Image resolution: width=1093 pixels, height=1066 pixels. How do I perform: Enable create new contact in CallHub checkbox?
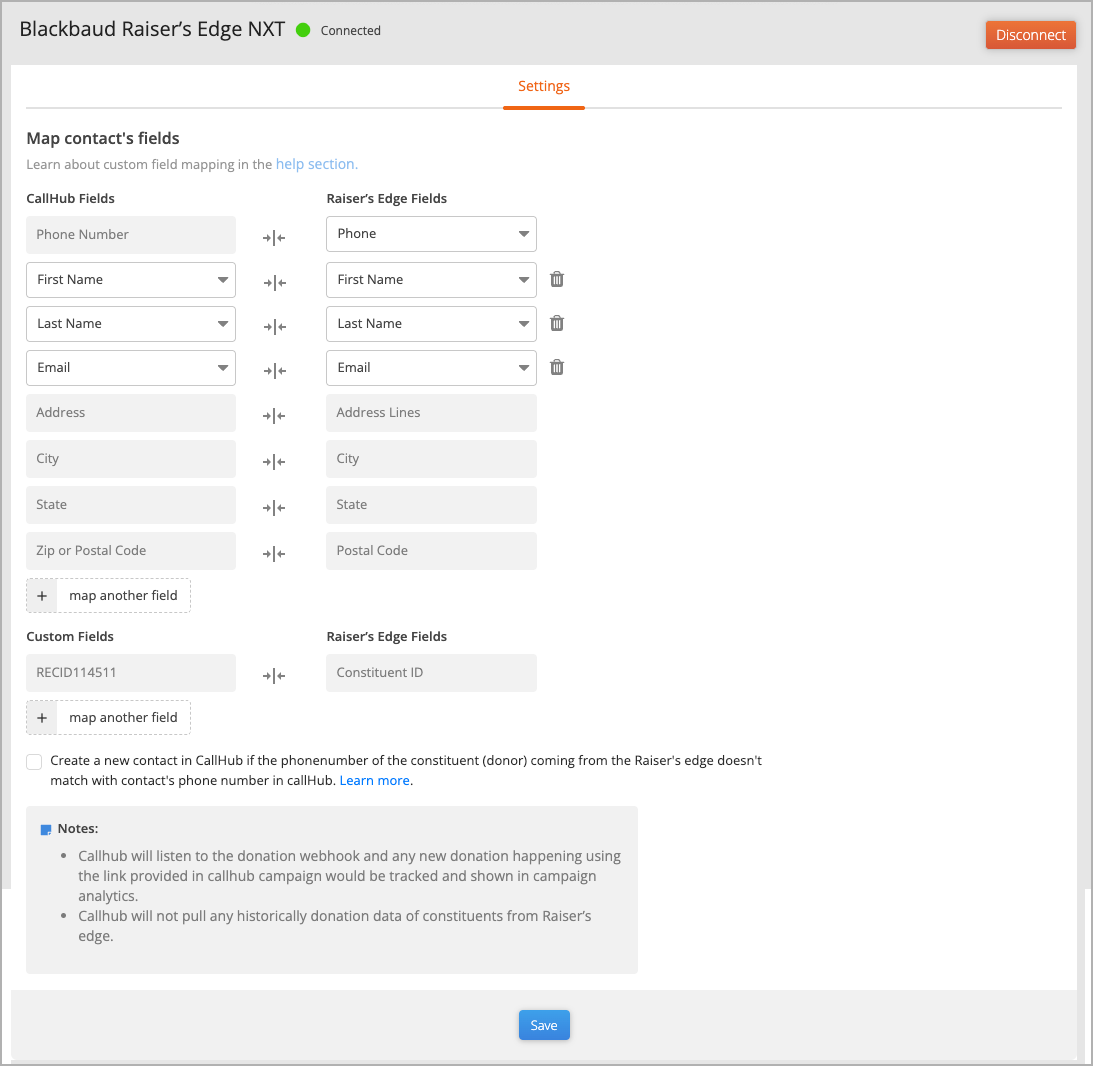click(x=35, y=762)
